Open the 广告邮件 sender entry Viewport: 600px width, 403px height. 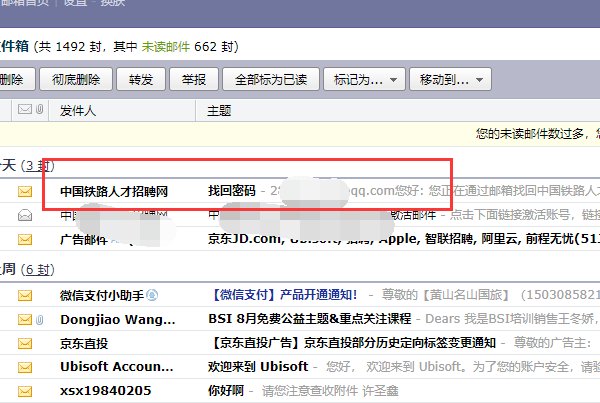tap(84, 240)
